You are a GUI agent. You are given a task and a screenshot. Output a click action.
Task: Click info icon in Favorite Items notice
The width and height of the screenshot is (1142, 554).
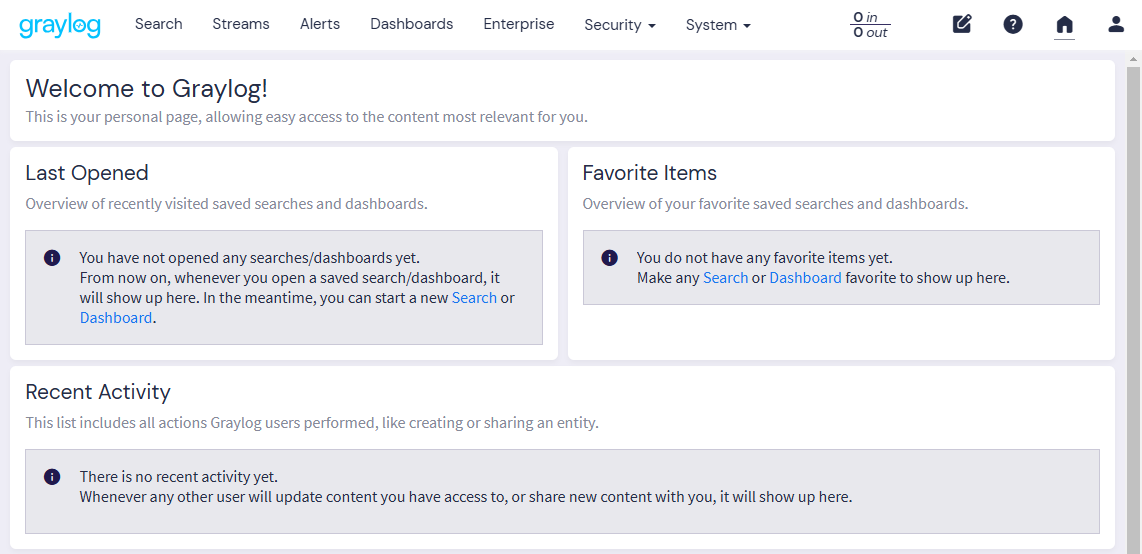(609, 258)
